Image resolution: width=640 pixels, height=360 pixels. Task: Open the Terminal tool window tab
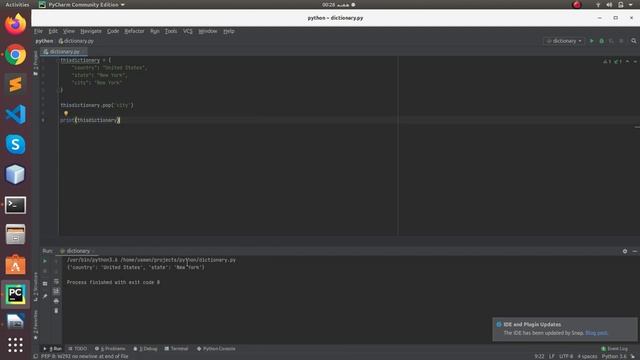tap(176, 349)
